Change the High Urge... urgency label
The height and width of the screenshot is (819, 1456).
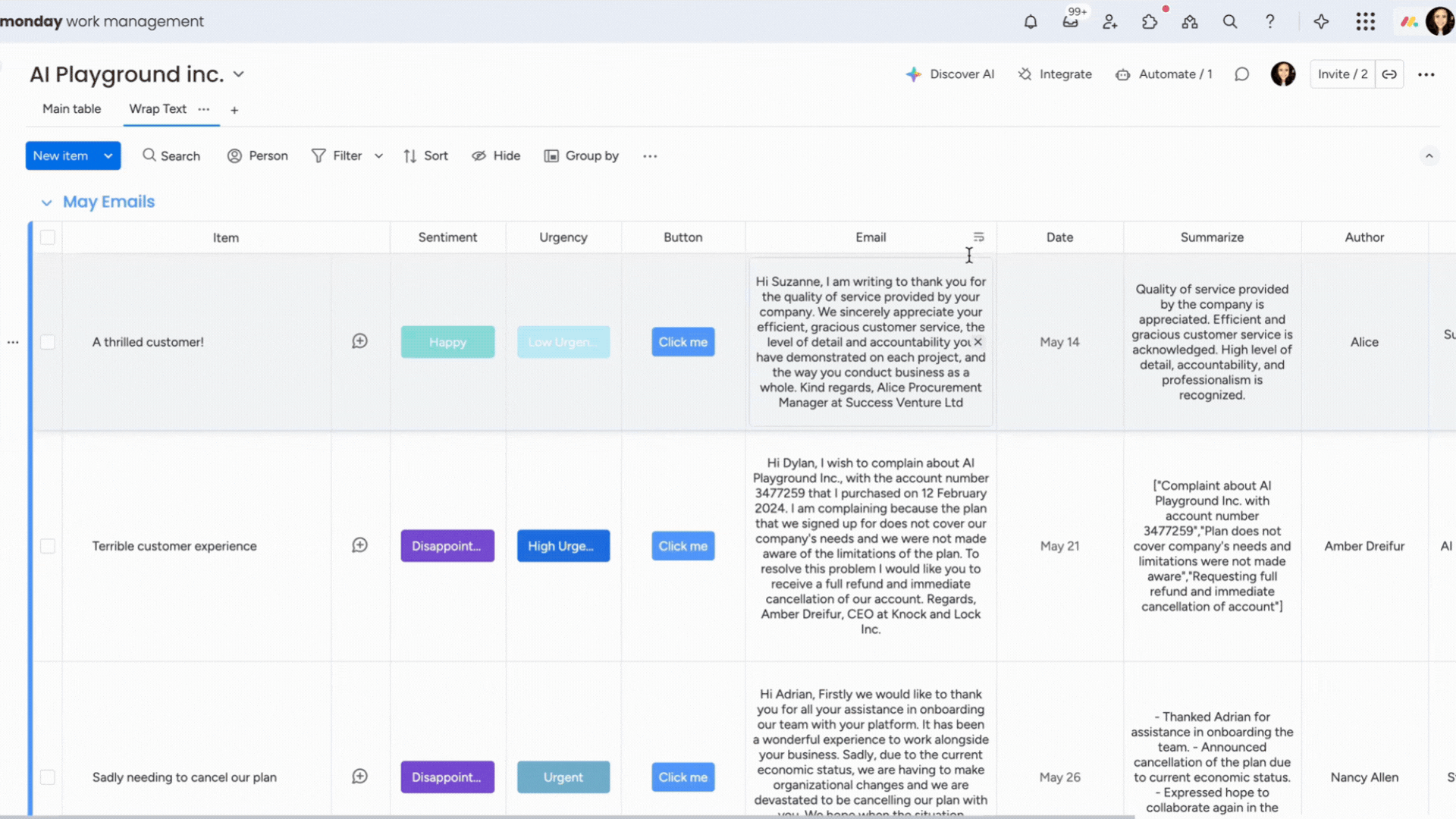pos(563,546)
